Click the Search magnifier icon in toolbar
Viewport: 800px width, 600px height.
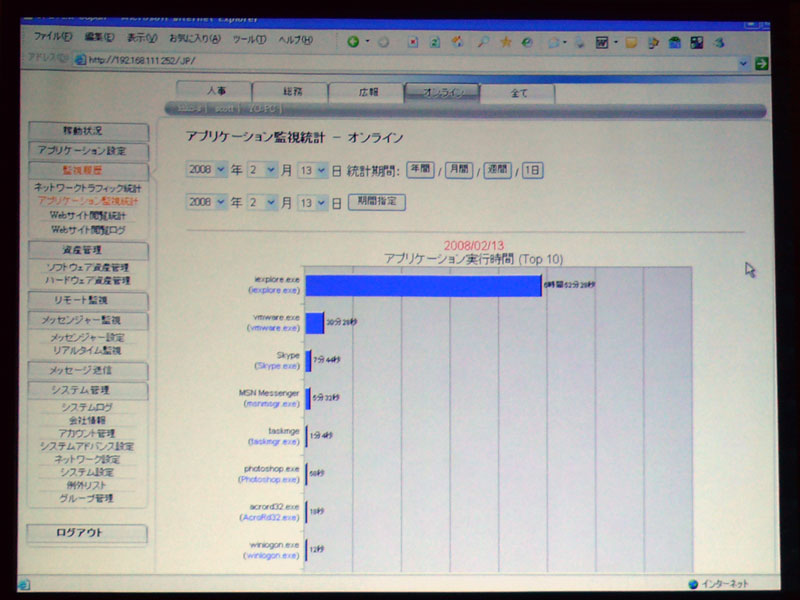(483, 42)
